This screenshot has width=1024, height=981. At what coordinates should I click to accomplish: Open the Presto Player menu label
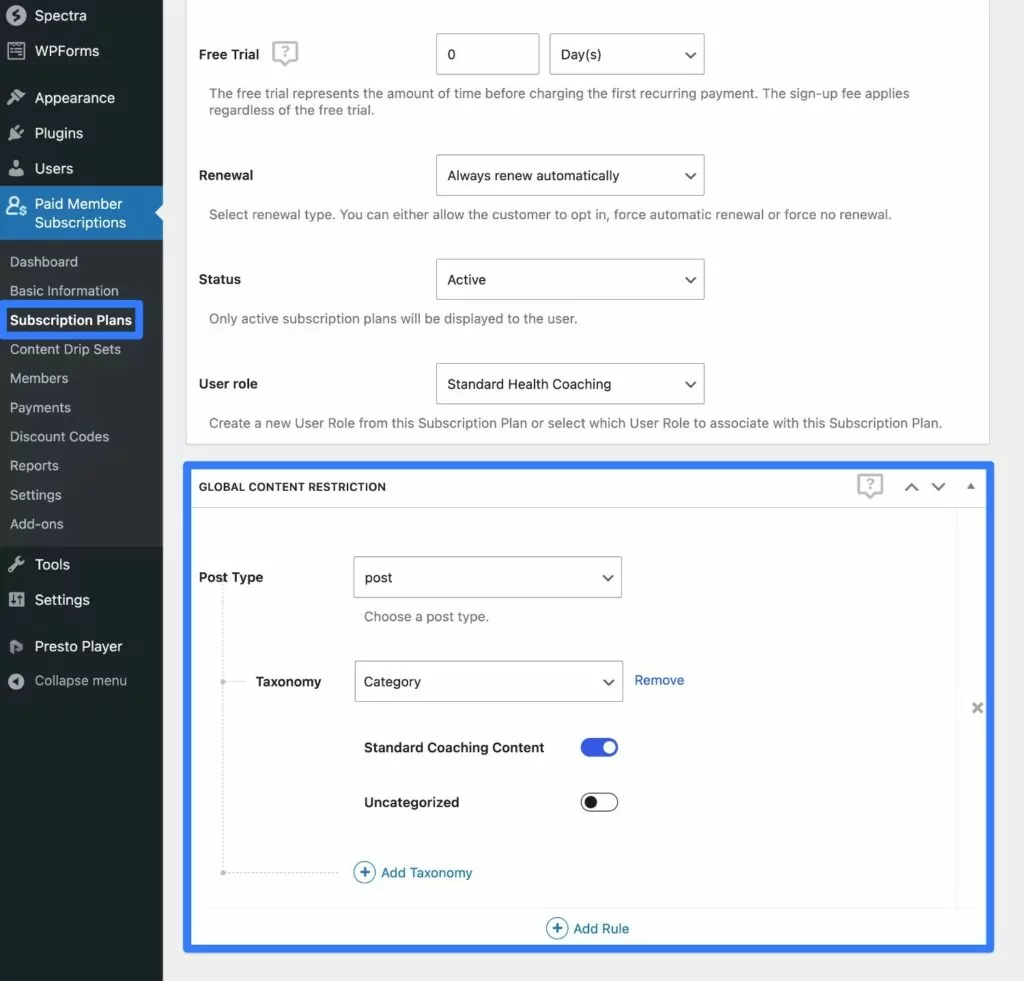78,647
